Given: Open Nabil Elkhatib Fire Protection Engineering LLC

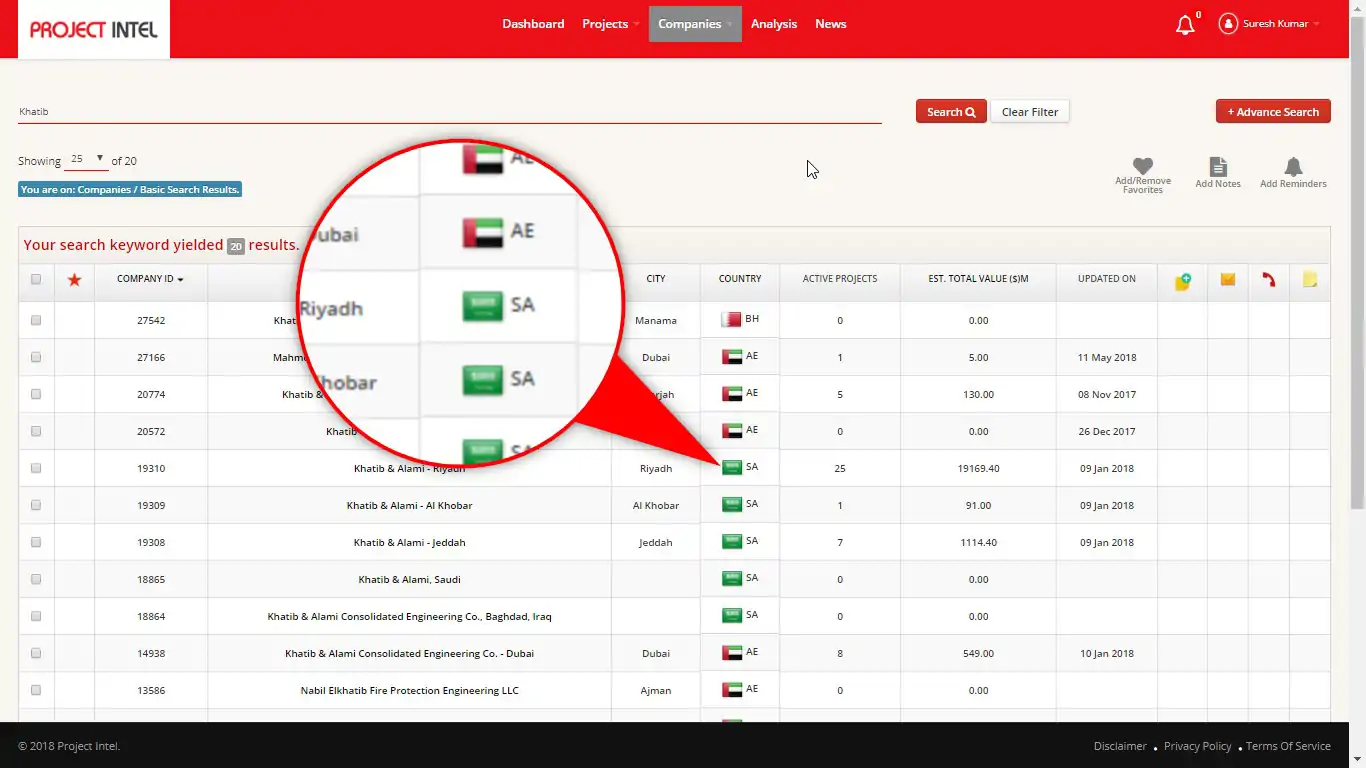Looking at the screenshot, I should point(410,691).
